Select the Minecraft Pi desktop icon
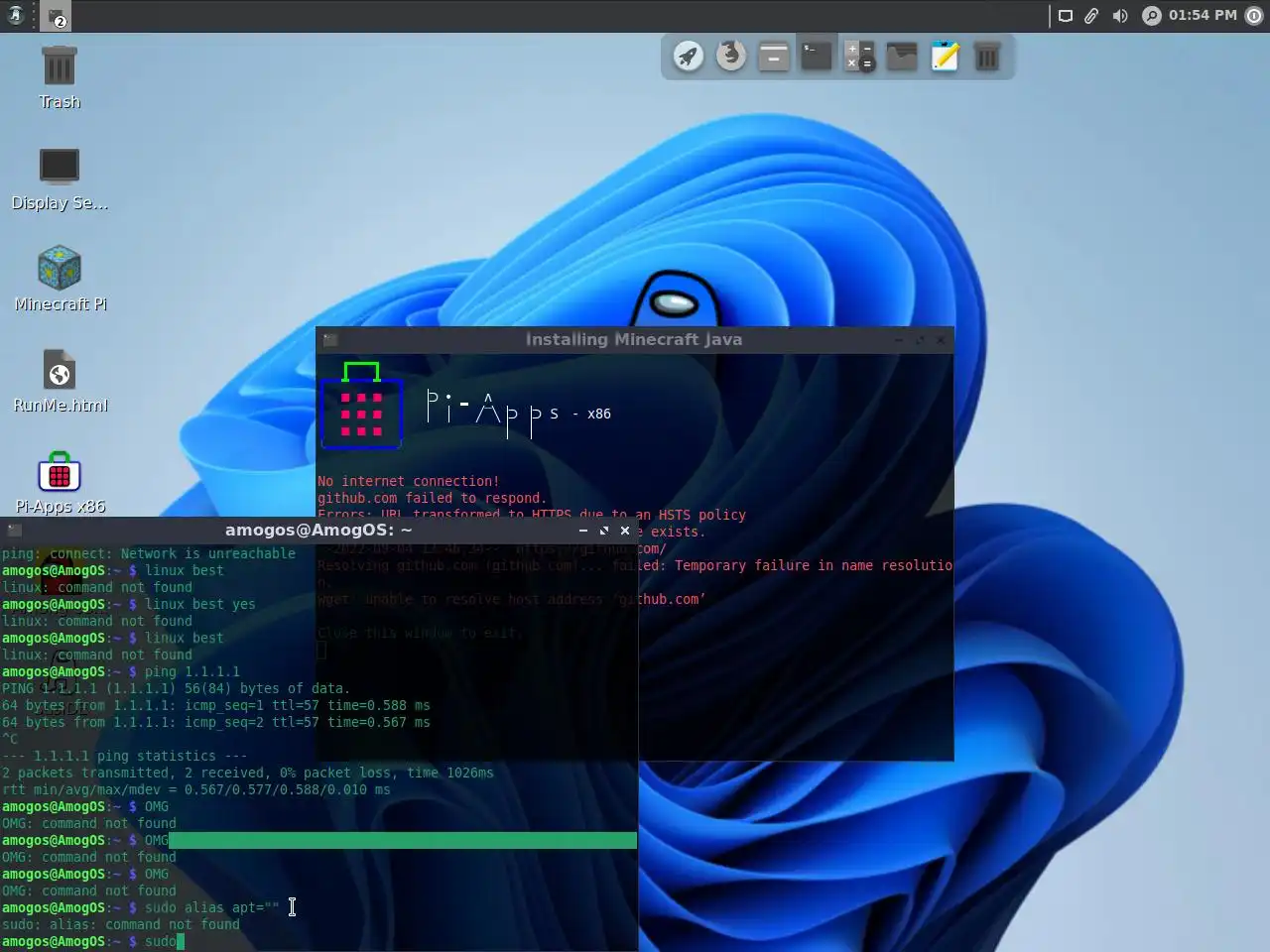The height and width of the screenshot is (952, 1270). tap(60, 279)
